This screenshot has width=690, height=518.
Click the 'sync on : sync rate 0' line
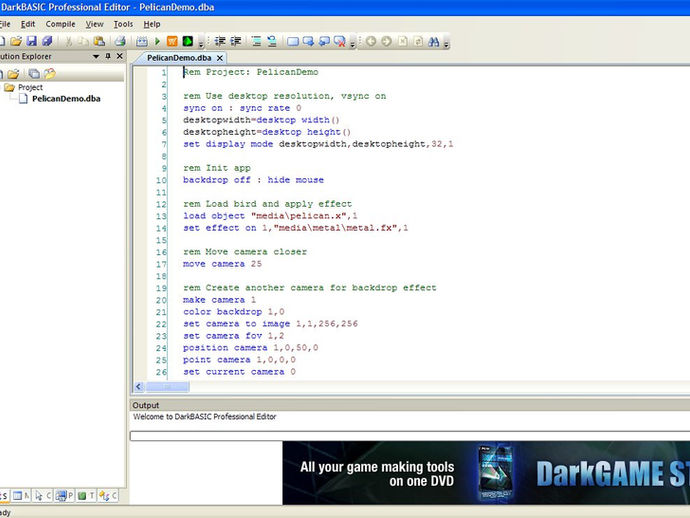pyautogui.click(x=242, y=108)
